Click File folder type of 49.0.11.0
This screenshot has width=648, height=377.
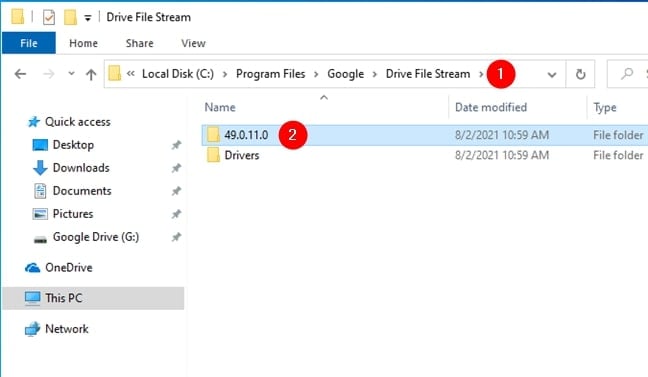(618, 135)
